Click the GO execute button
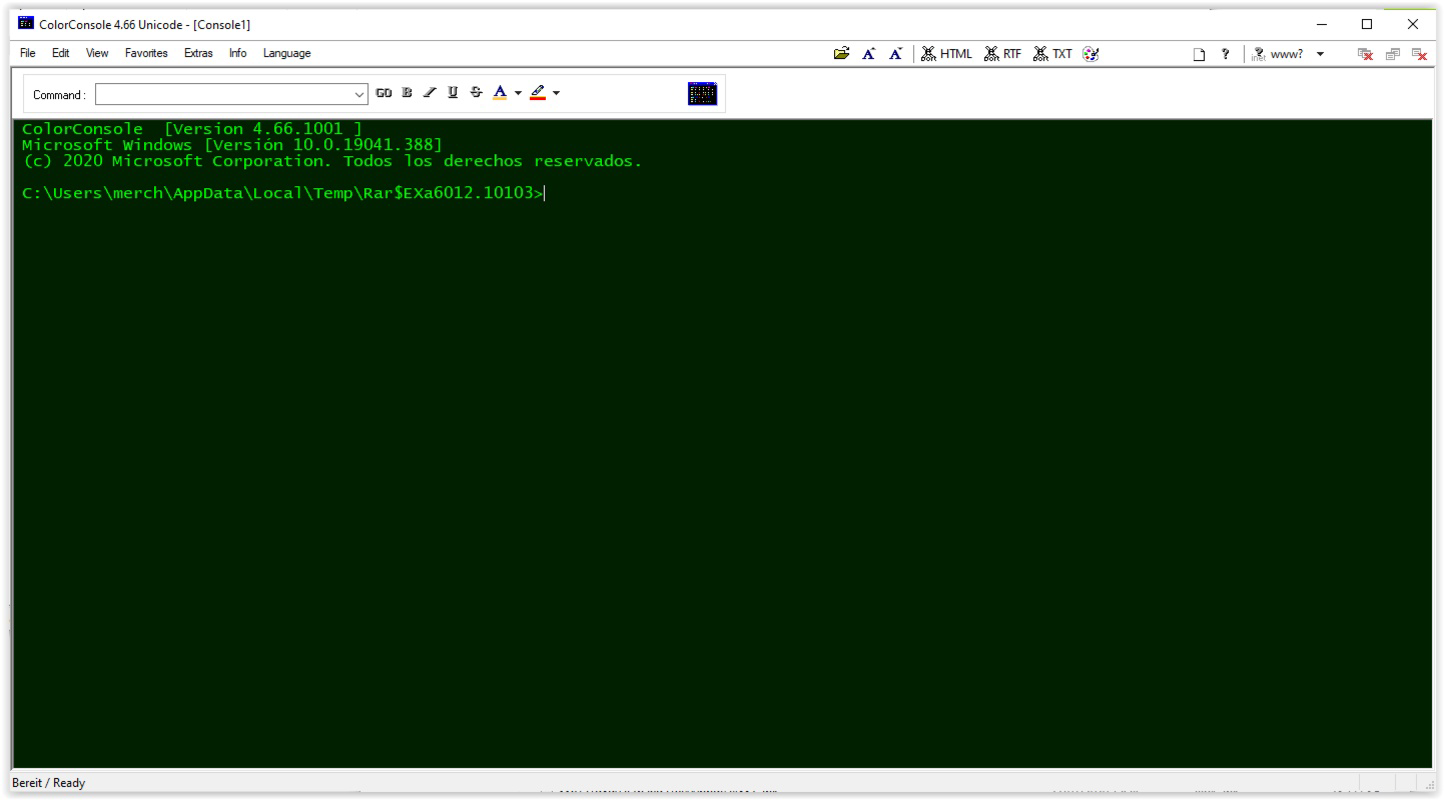The width and height of the screenshot is (1444, 800). click(384, 94)
